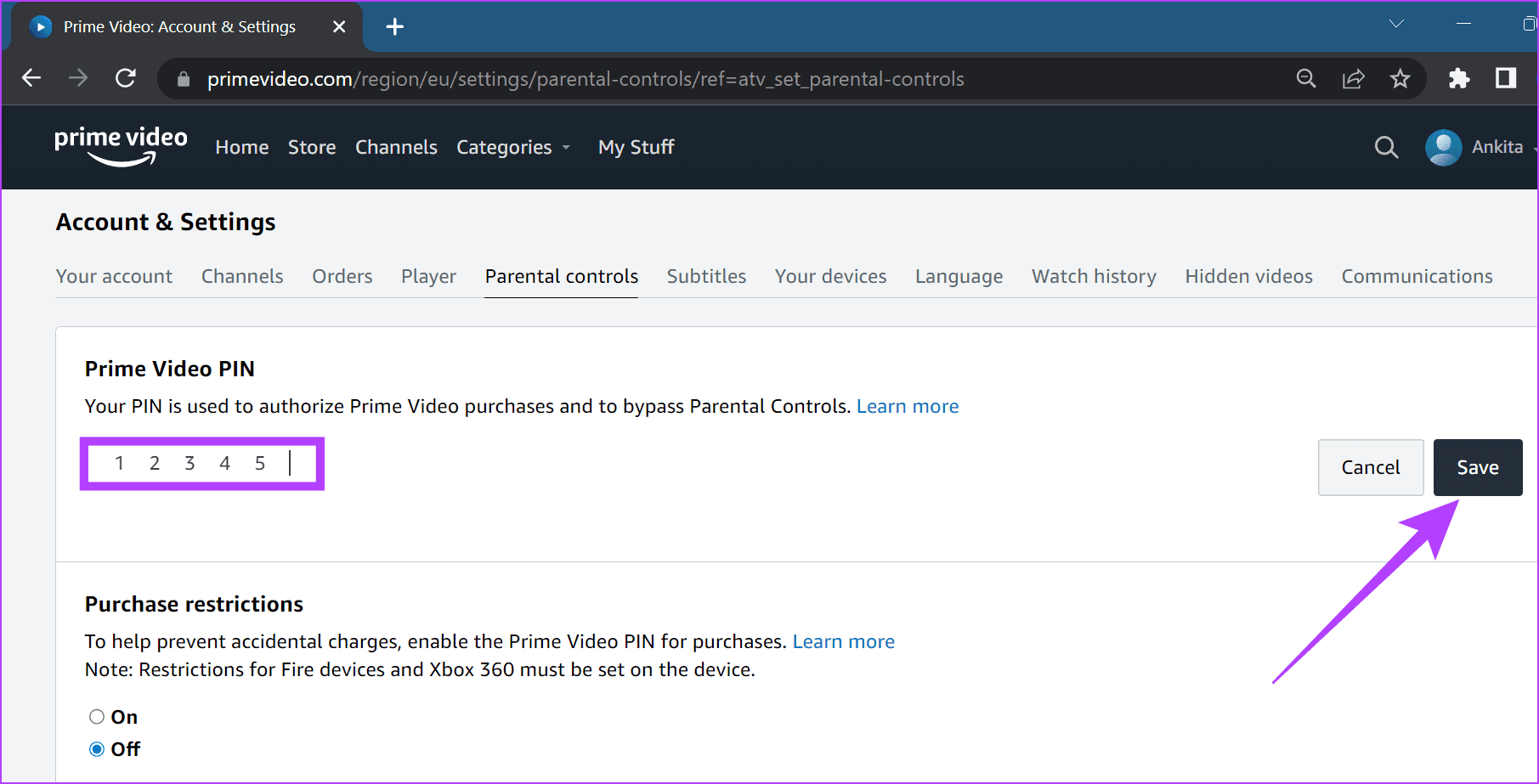This screenshot has width=1539, height=784.
Task: Reload the page with refresh icon
Action: click(126, 78)
